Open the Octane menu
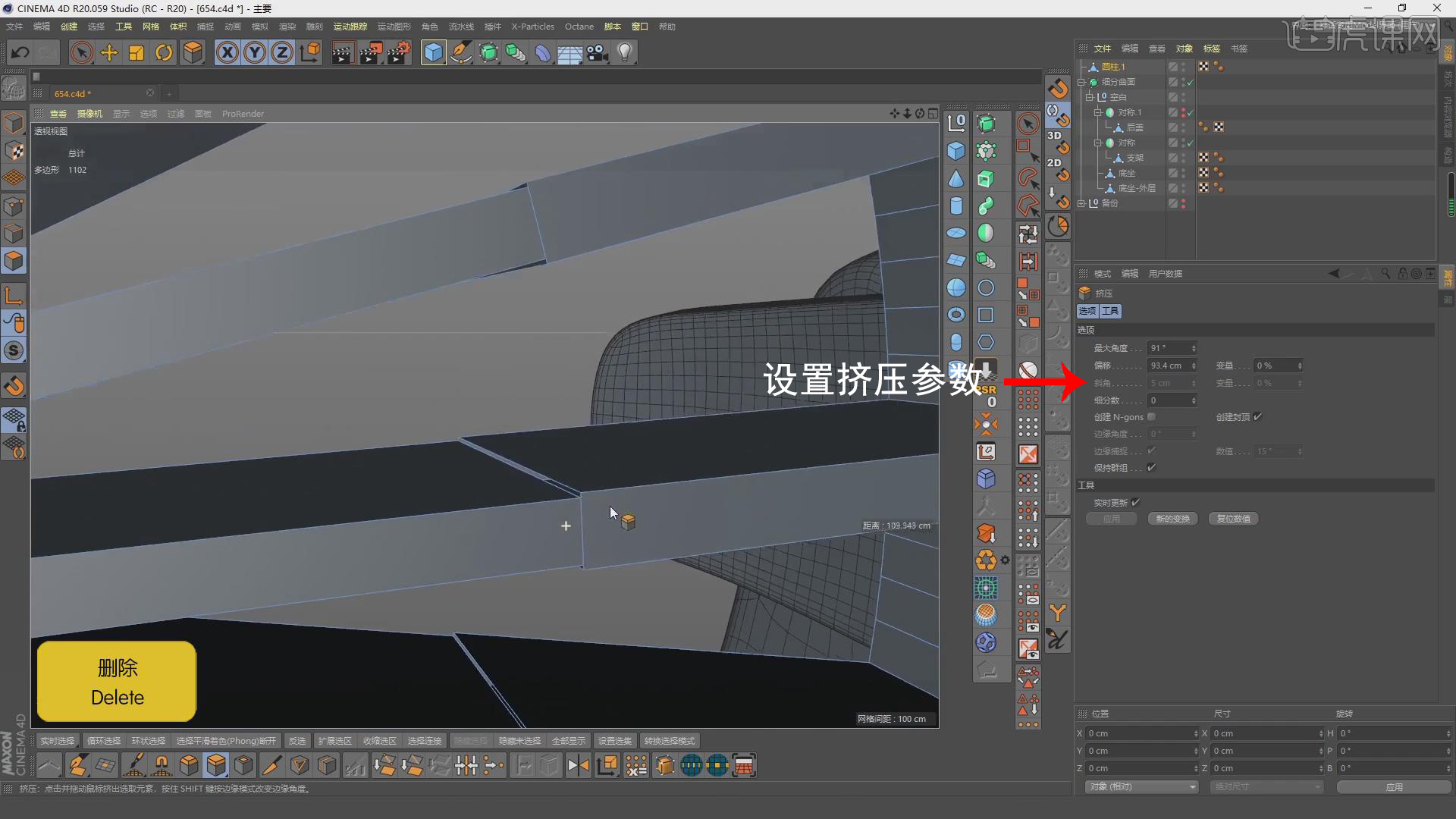The height and width of the screenshot is (819, 1456). point(579,26)
